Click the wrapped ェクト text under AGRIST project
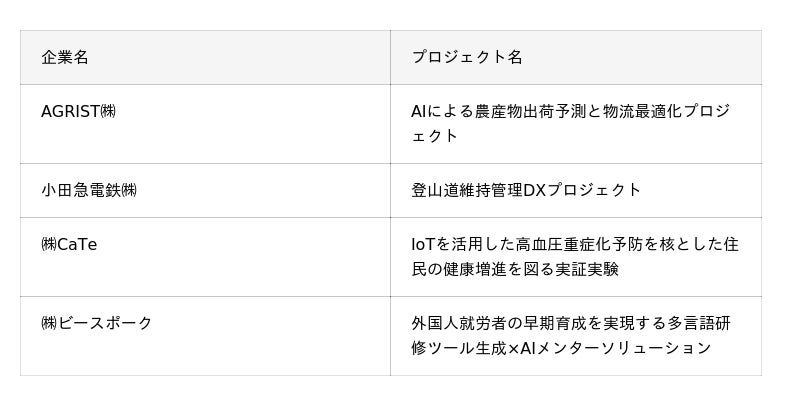The width and height of the screenshot is (800, 406). click(435, 136)
